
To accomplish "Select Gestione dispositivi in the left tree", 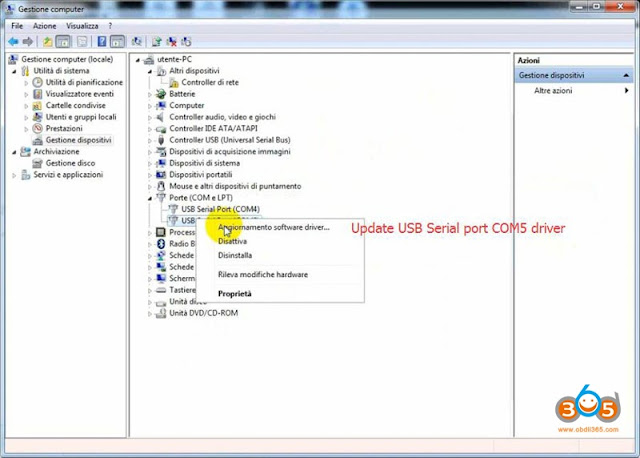I will pyautogui.click(x=78, y=140).
